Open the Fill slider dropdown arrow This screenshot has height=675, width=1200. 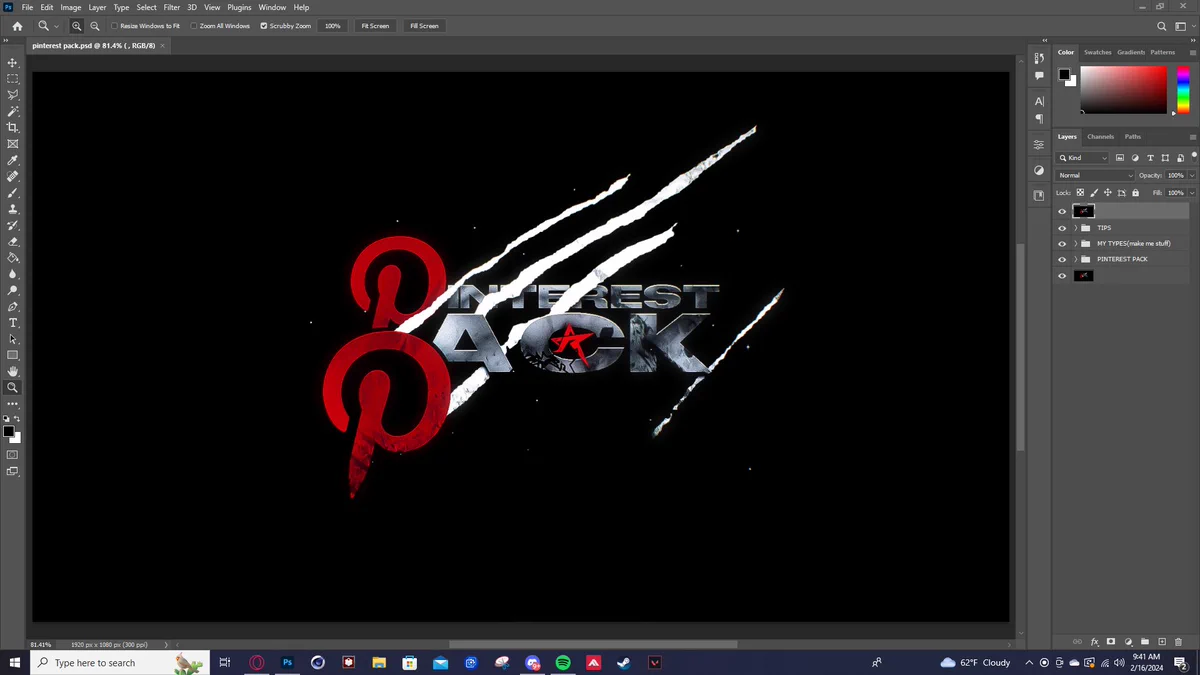(x=1191, y=193)
